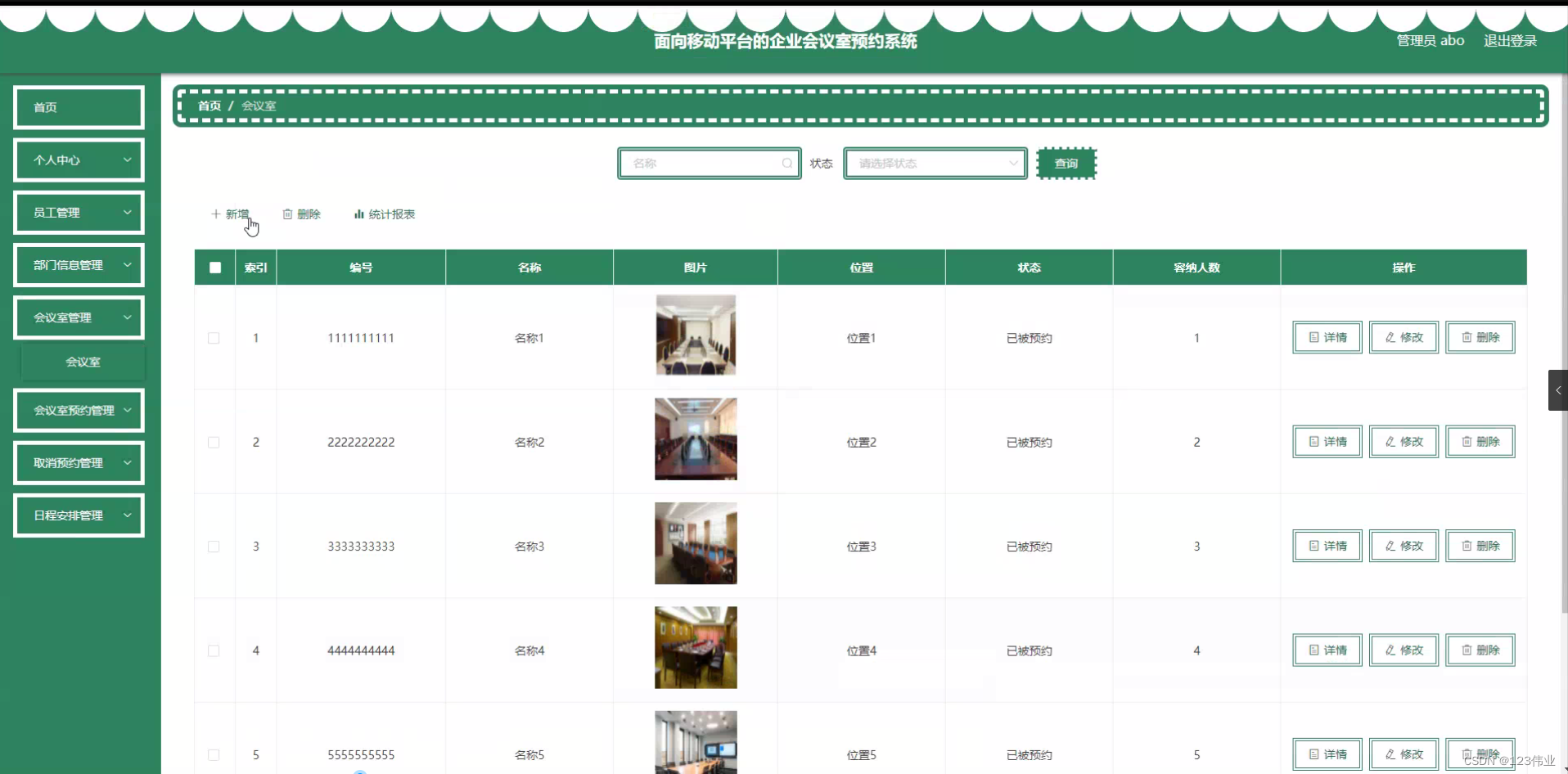1568x774 pixels.
Task: Click the 名称 search input field
Action: click(704, 163)
